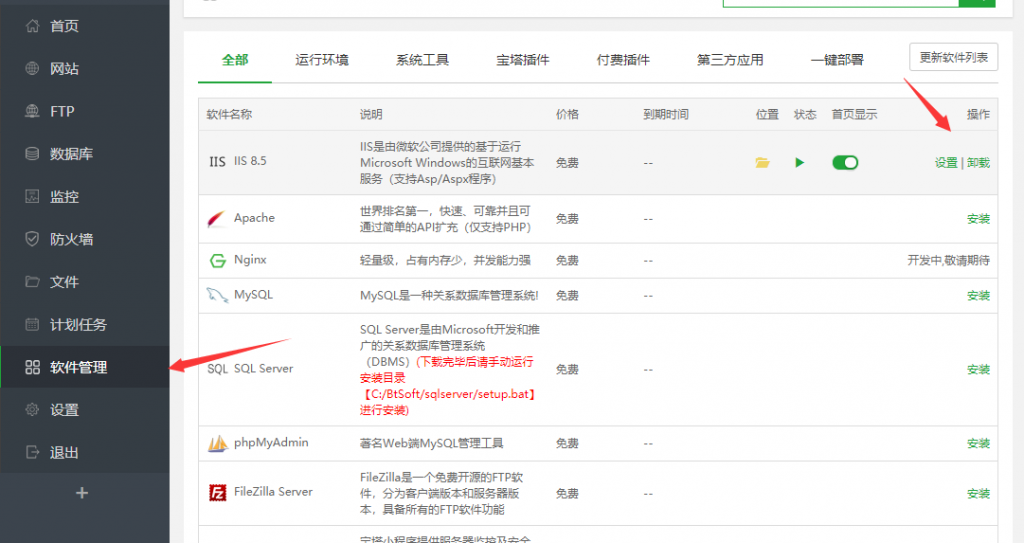Click the 退出 logout icon
The image size is (1024, 543).
[x=32, y=452]
